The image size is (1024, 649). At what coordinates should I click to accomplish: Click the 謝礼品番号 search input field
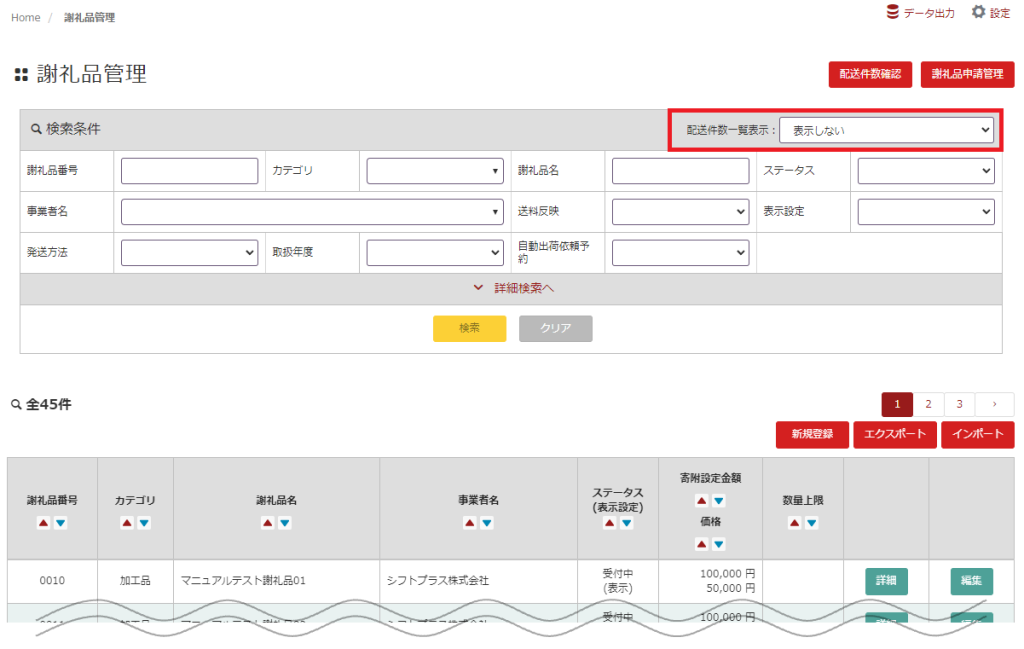[189, 171]
